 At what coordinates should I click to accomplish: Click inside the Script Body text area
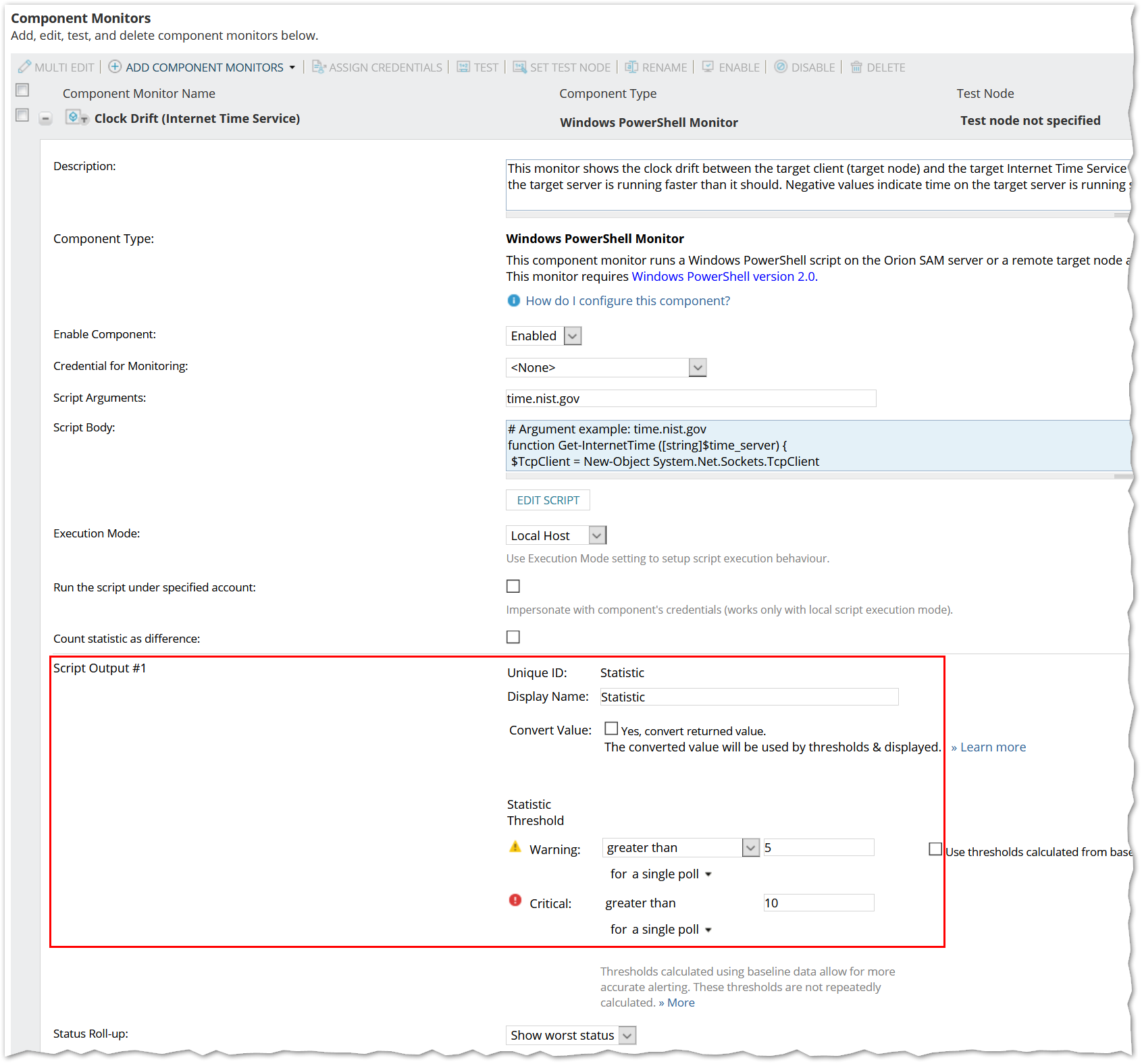tap(819, 446)
